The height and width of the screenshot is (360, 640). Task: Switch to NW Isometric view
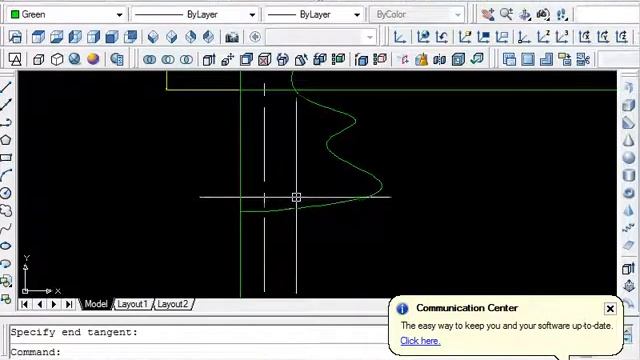(x=208, y=37)
